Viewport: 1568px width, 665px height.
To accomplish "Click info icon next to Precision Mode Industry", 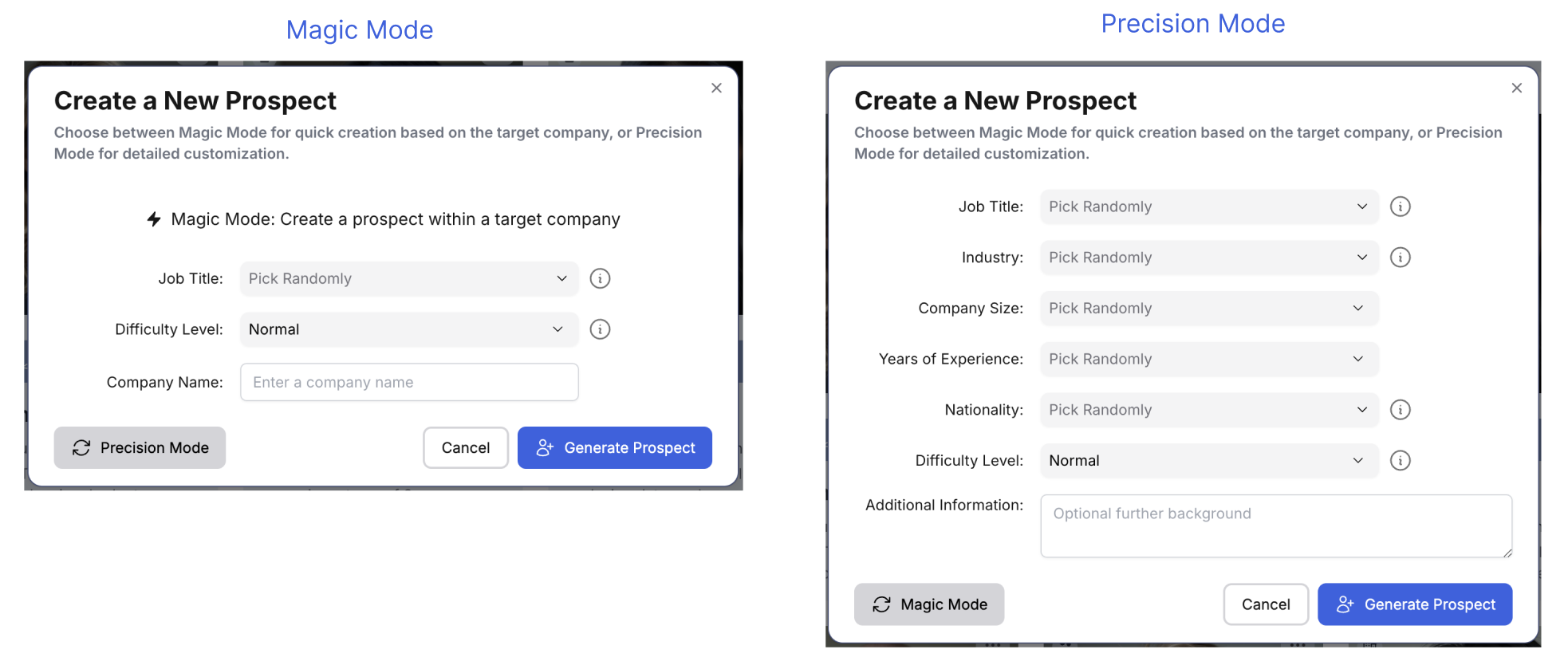I will [1400, 258].
